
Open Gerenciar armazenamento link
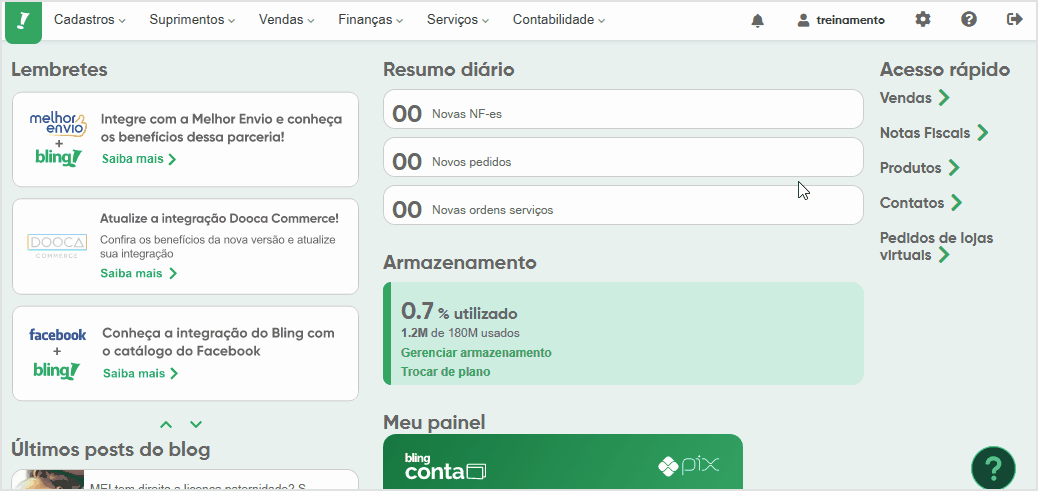pyautogui.click(x=476, y=353)
